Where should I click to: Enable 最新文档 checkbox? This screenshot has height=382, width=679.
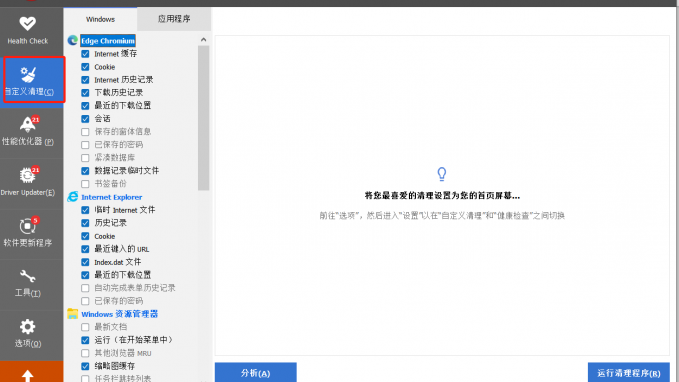[x=85, y=327]
